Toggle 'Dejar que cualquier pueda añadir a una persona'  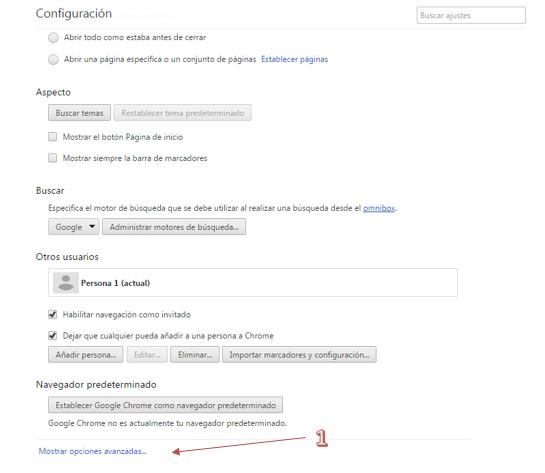pos(52,336)
